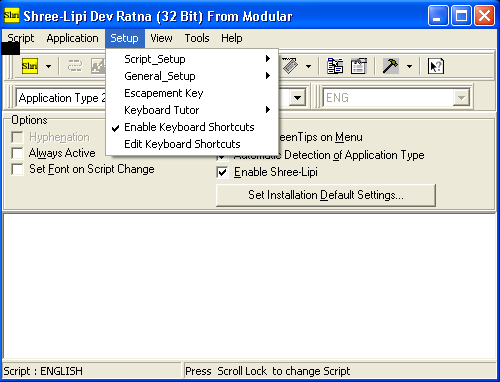Viewport: 500px width, 382px height.
Task: Open the dropdown arrow beside the hammer icon
Action: [409, 66]
